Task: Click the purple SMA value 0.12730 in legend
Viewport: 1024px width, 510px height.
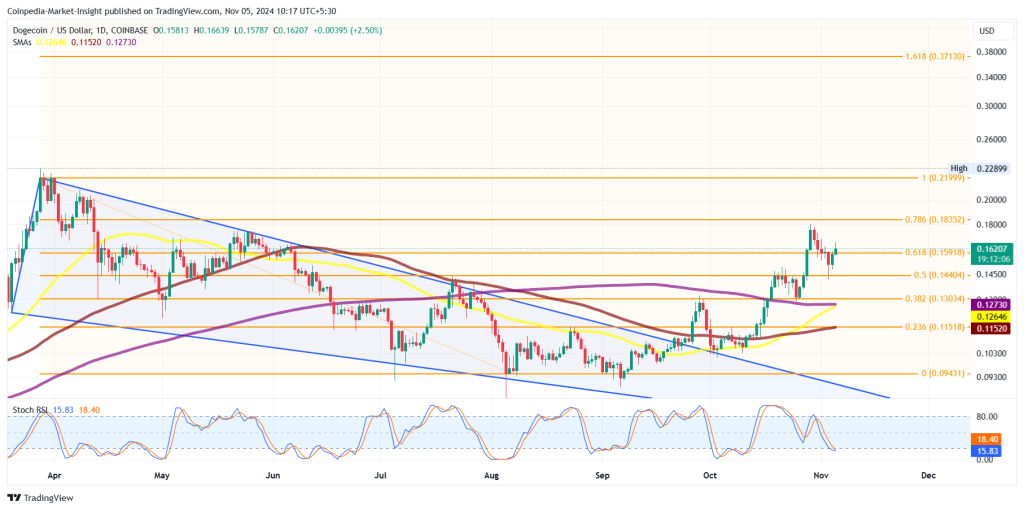Action: coord(120,42)
